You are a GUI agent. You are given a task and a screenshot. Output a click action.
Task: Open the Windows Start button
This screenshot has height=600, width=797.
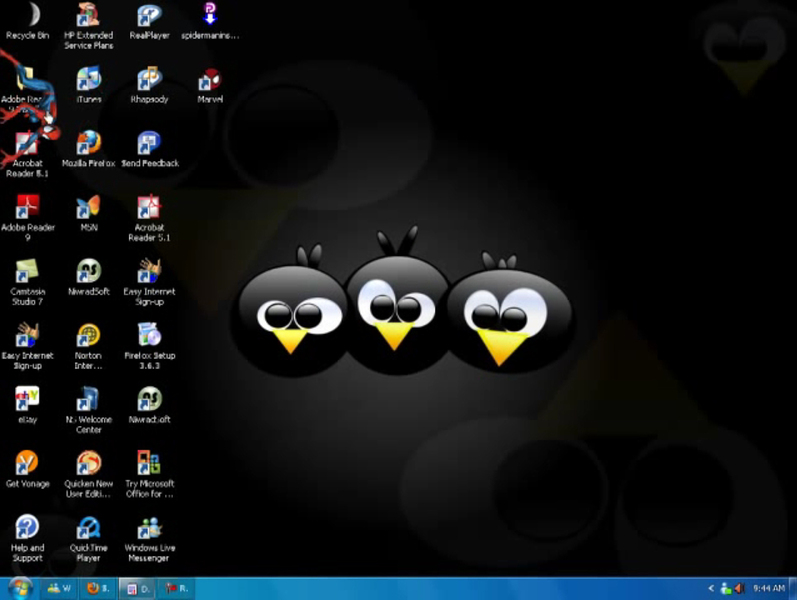click(19, 589)
